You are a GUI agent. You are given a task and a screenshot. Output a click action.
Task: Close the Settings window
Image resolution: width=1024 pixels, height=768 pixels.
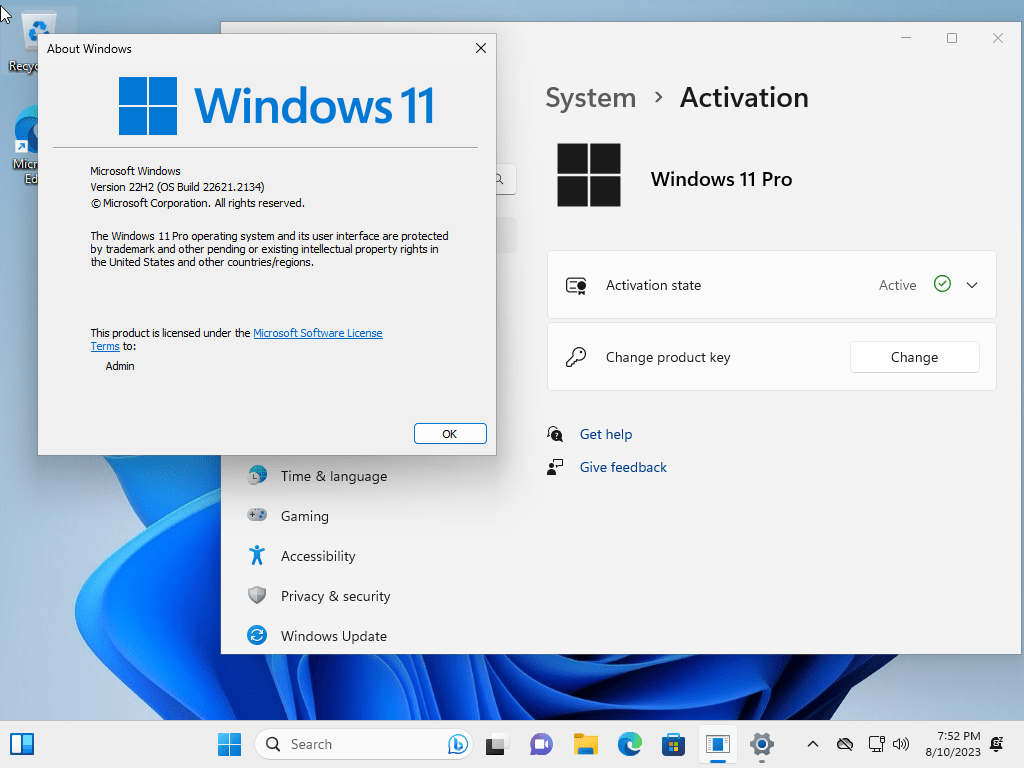point(998,38)
